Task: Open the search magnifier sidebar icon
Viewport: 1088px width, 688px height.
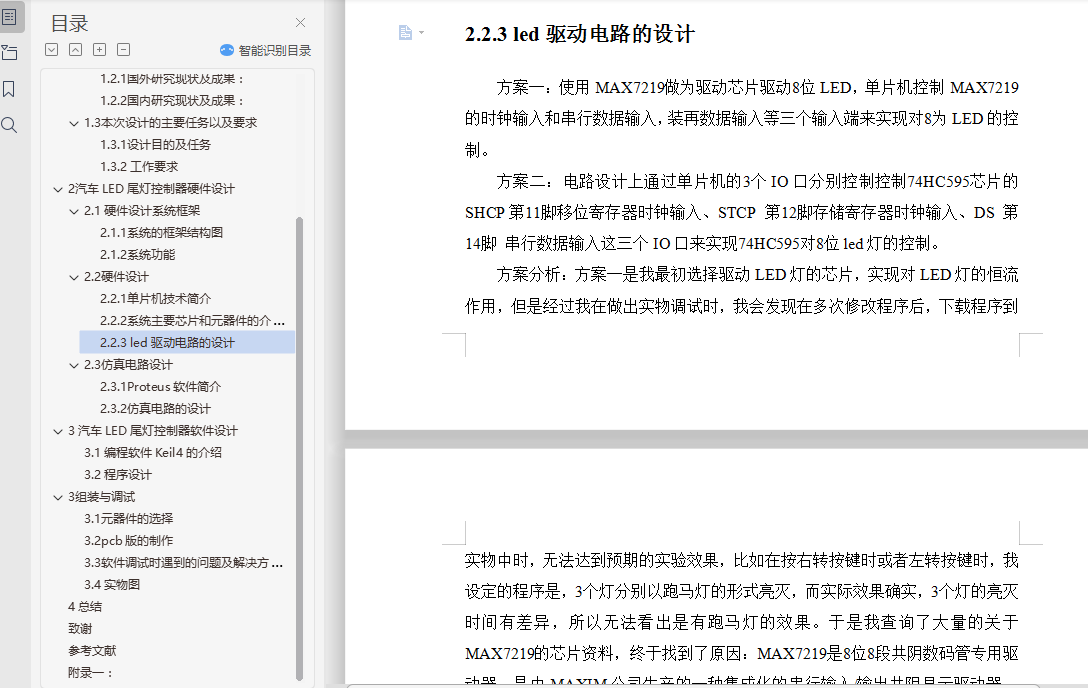Action: pos(10,125)
